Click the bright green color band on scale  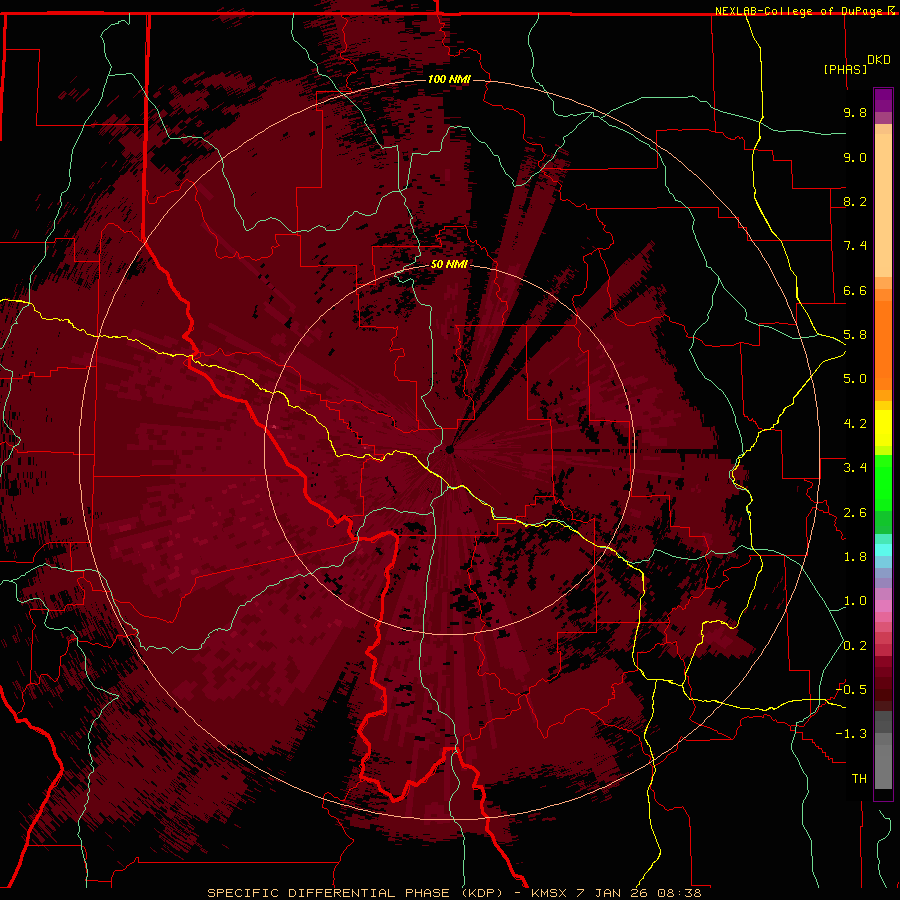coord(883,483)
